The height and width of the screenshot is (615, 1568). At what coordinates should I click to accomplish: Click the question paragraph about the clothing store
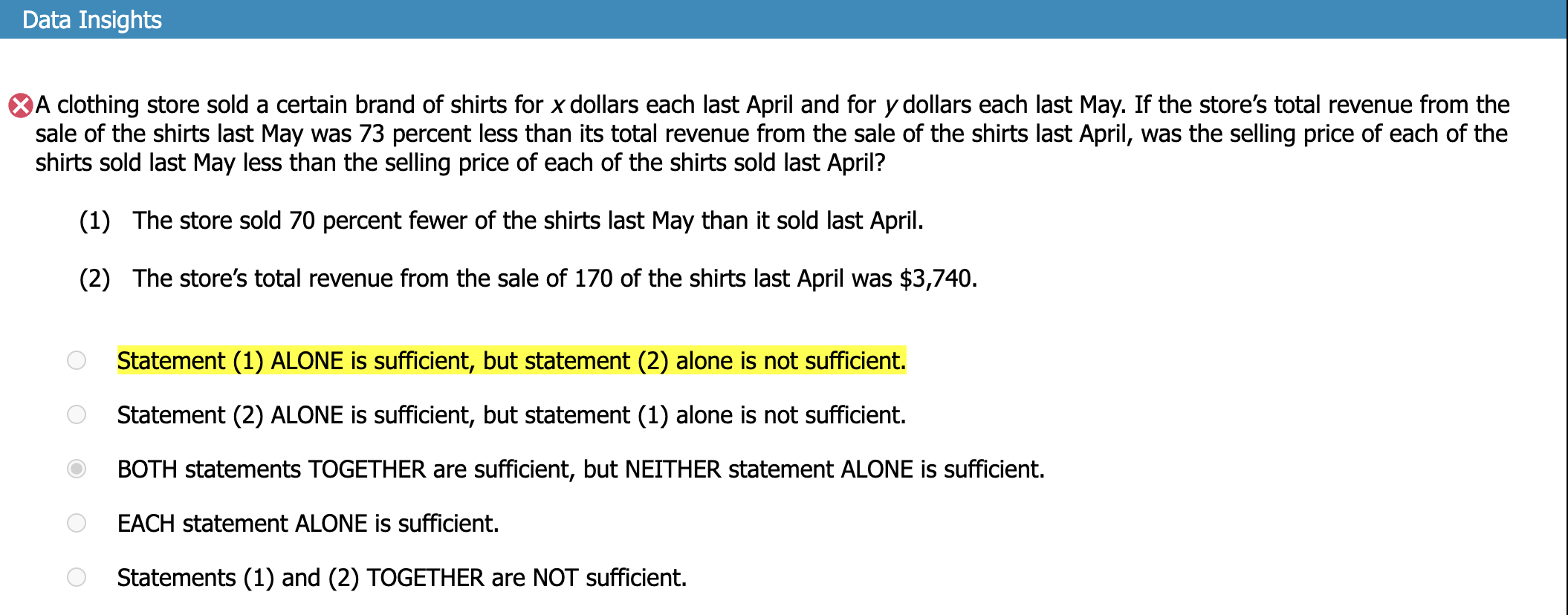pos(771,134)
